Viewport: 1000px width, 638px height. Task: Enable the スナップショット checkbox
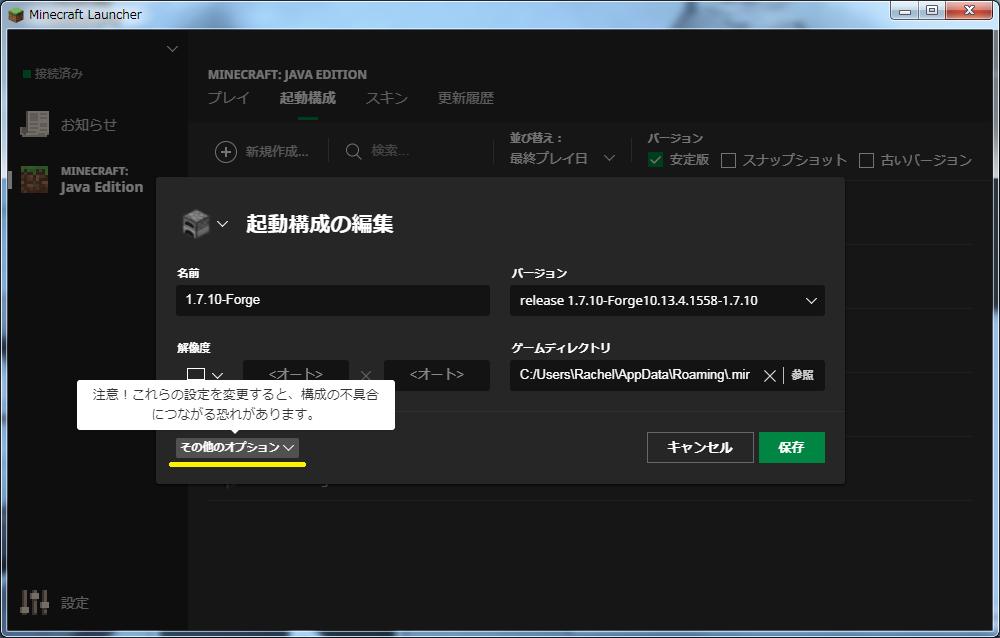coord(728,160)
